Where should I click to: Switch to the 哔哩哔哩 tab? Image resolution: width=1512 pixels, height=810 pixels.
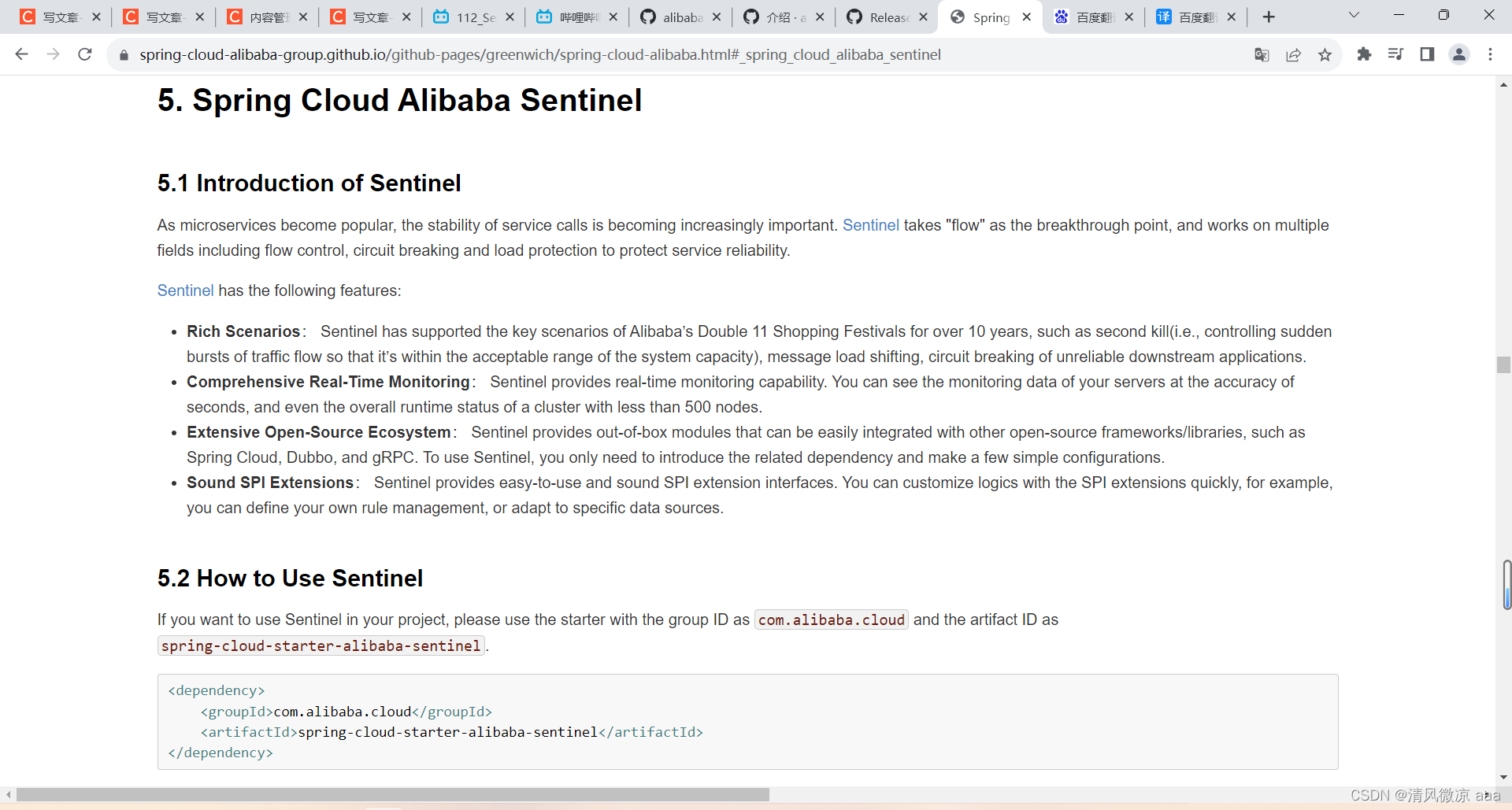click(x=578, y=17)
